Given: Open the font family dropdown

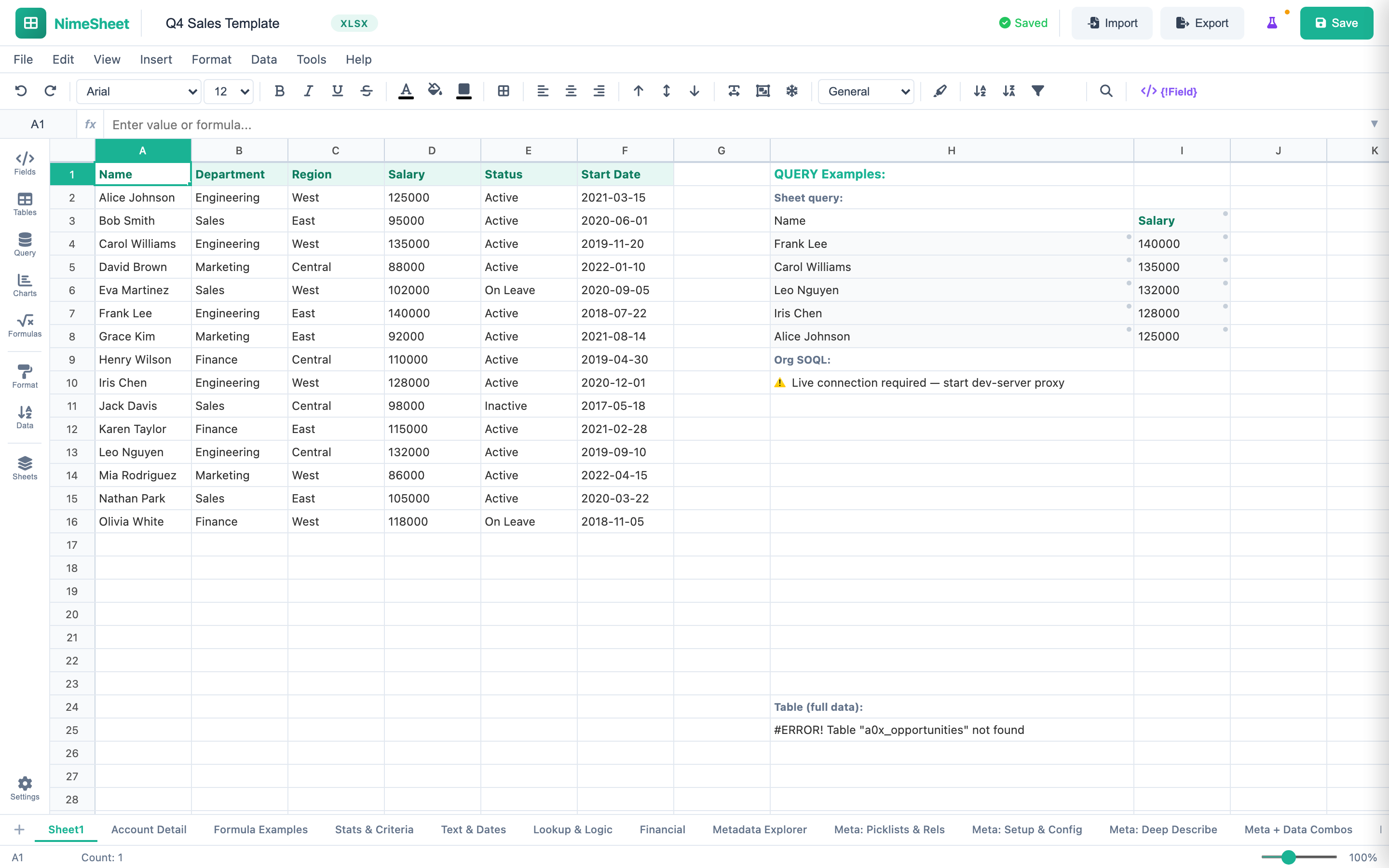Looking at the screenshot, I should point(138,91).
